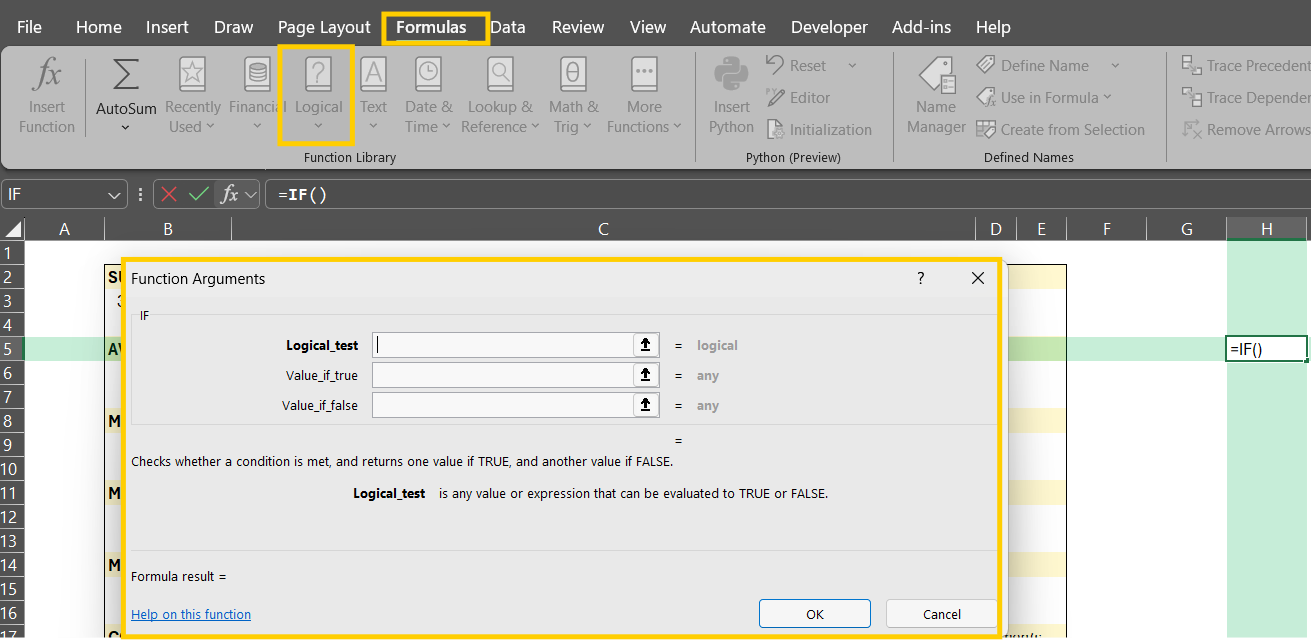Image resolution: width=1311 pixels, height=640 pixels.
Task: Click the Logical_test input field
Action: [x=504, y=345]
